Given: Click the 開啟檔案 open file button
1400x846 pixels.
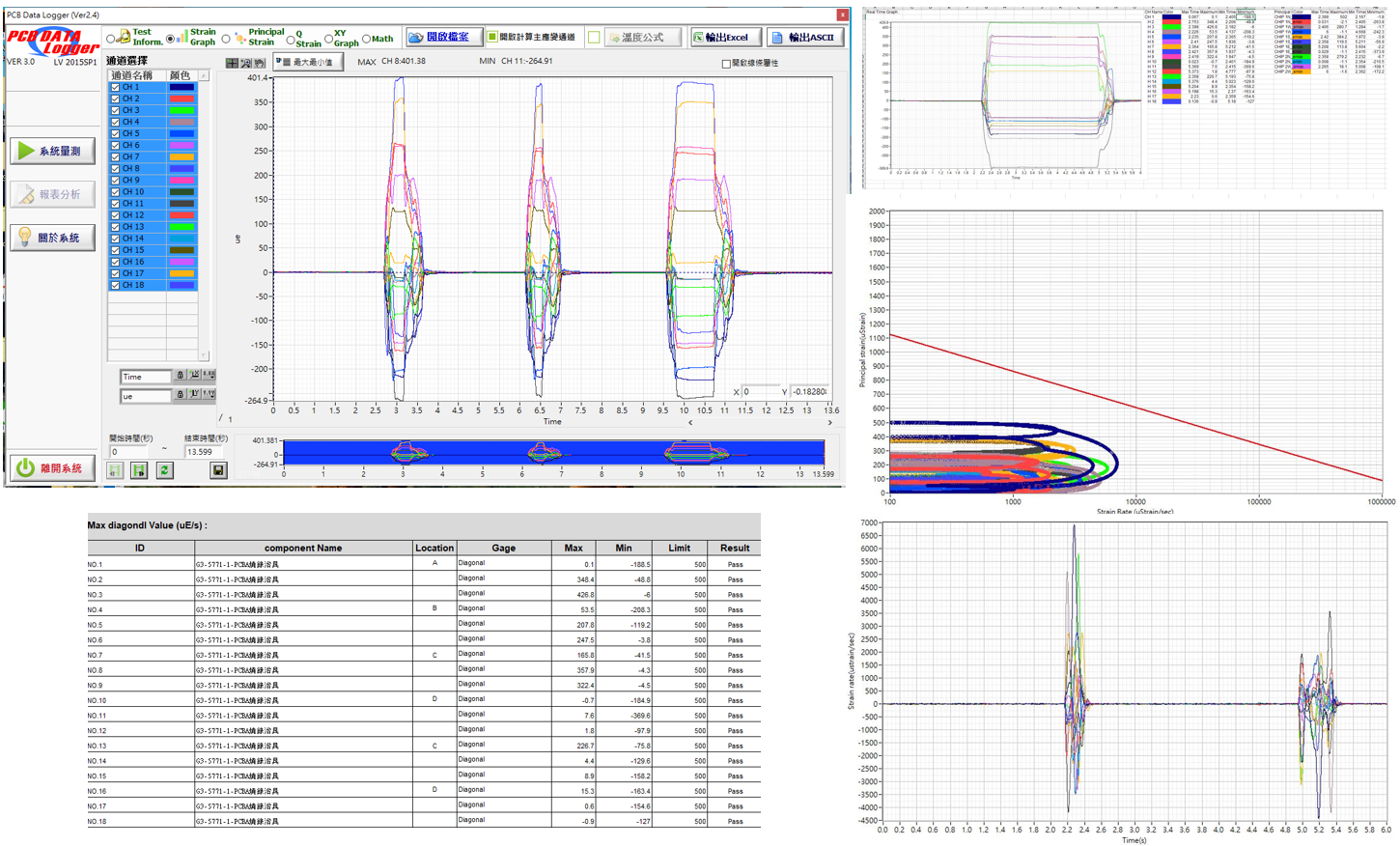Looking at the screenshot, I should (x=442, y=37).
